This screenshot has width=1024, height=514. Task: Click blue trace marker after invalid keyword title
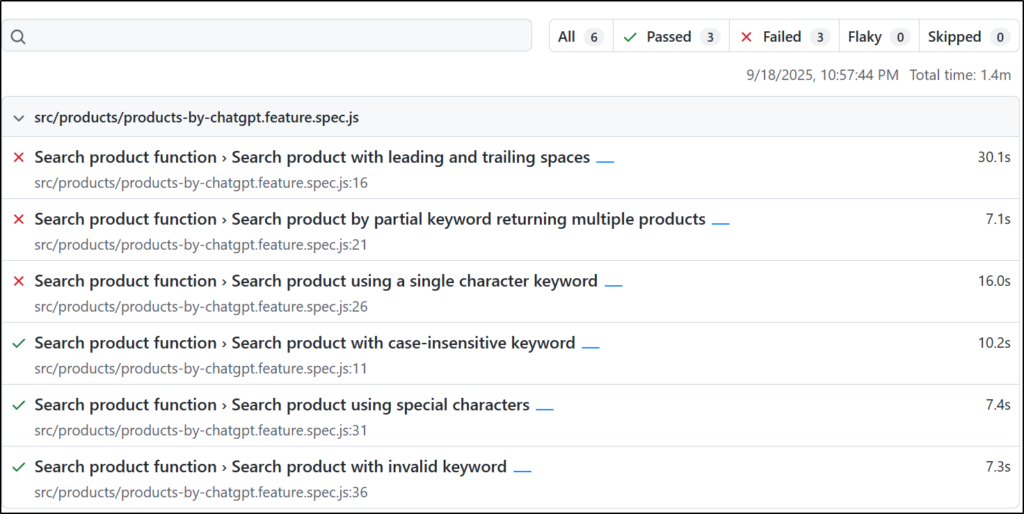(522, 470)
